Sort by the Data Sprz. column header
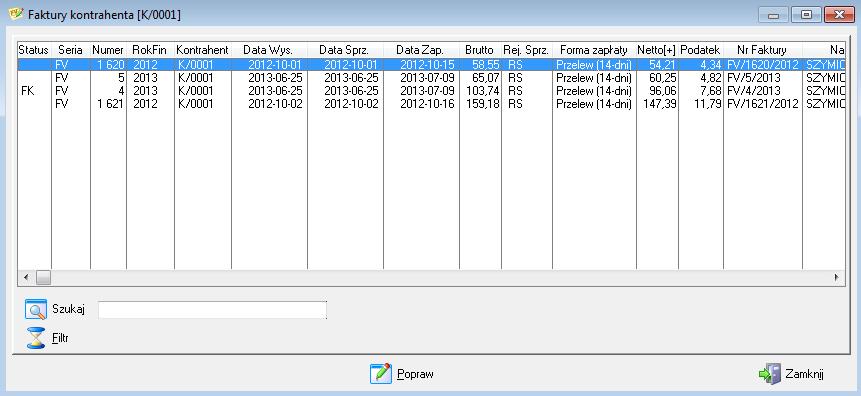 click(345, 49)
